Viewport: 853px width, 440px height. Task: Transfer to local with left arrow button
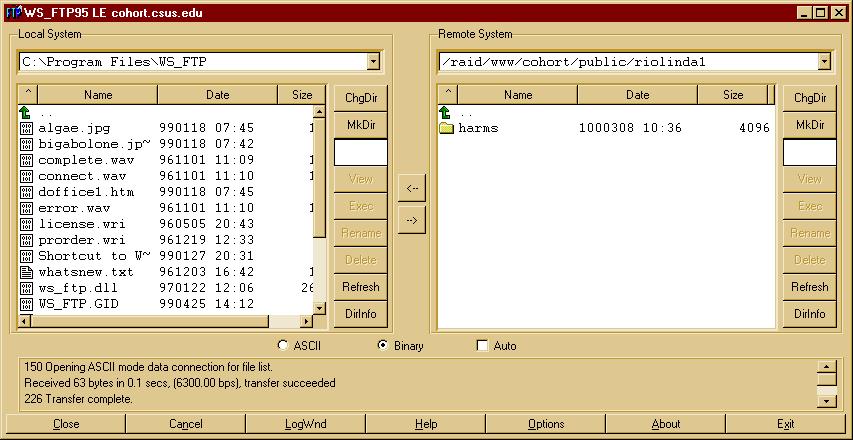tap(412, 188)
